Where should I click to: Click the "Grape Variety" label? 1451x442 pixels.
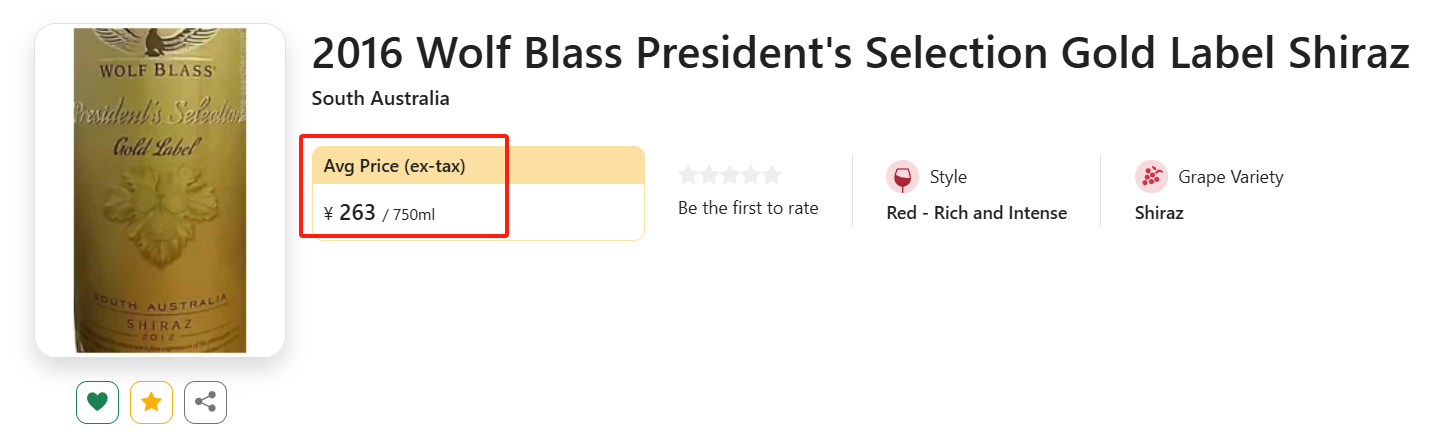[x=1231, y=177]
